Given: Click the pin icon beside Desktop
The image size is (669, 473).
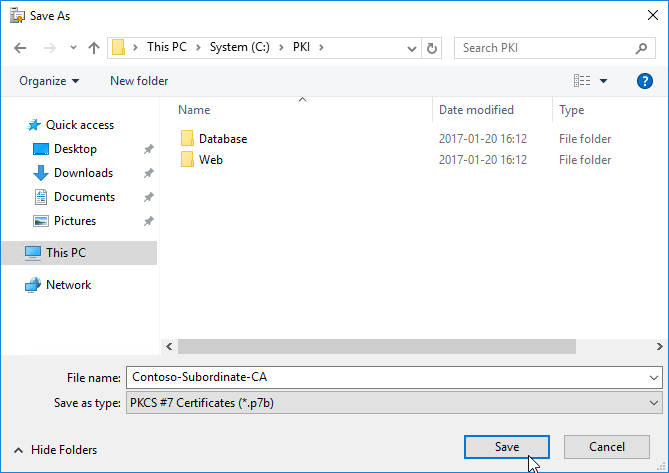Looking at the screenshot, I should tap(148, 149).
